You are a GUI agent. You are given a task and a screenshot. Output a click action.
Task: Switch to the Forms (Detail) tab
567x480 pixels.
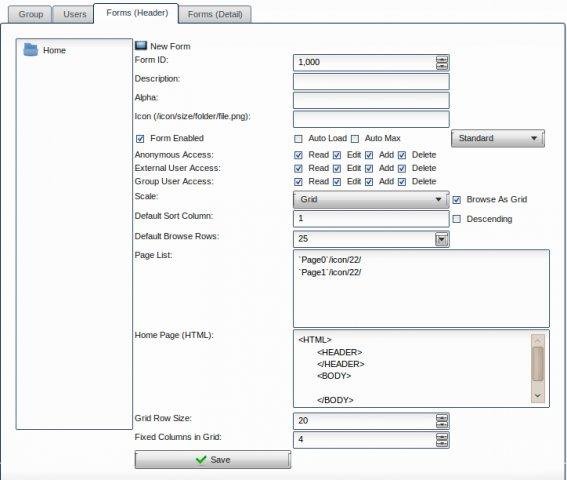point(215,14)
